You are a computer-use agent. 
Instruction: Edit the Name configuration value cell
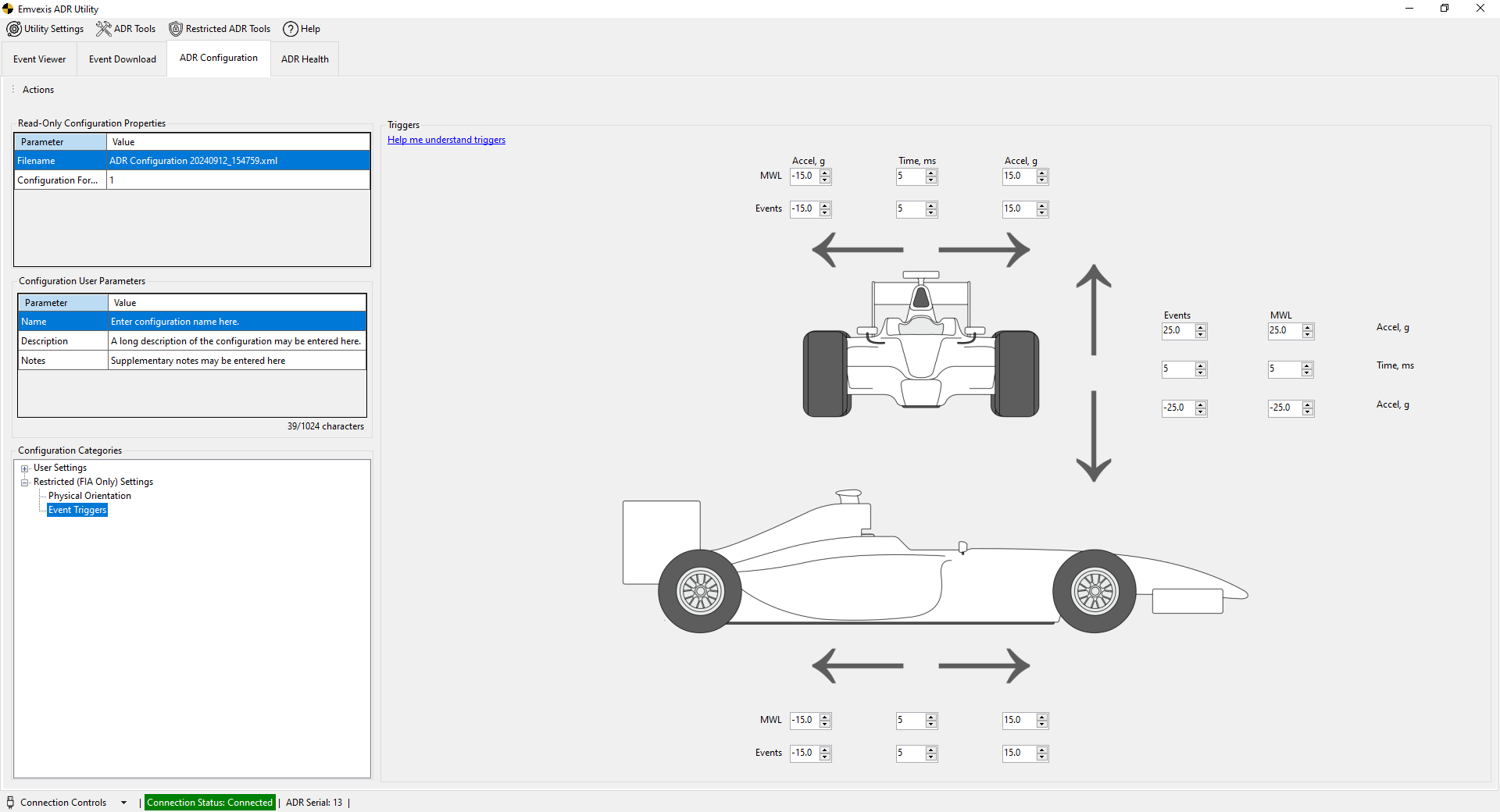237,322
